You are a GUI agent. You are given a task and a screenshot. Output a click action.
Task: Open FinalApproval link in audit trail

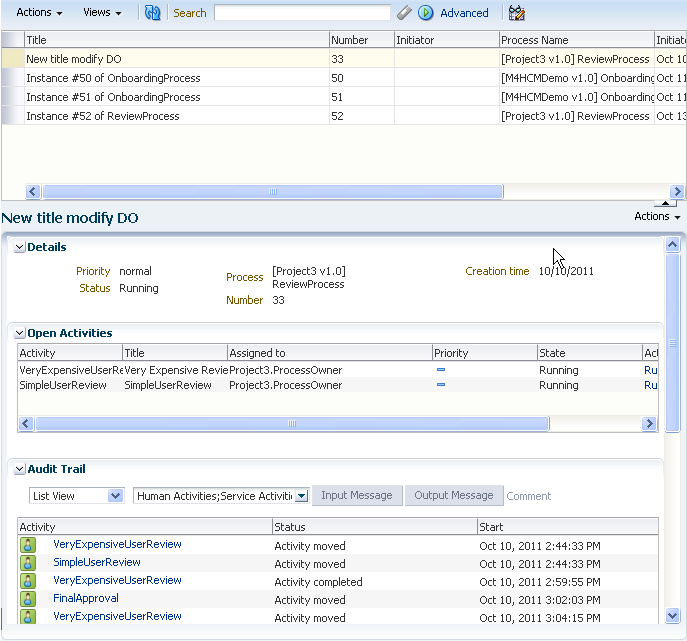click(x=86, y=598)
